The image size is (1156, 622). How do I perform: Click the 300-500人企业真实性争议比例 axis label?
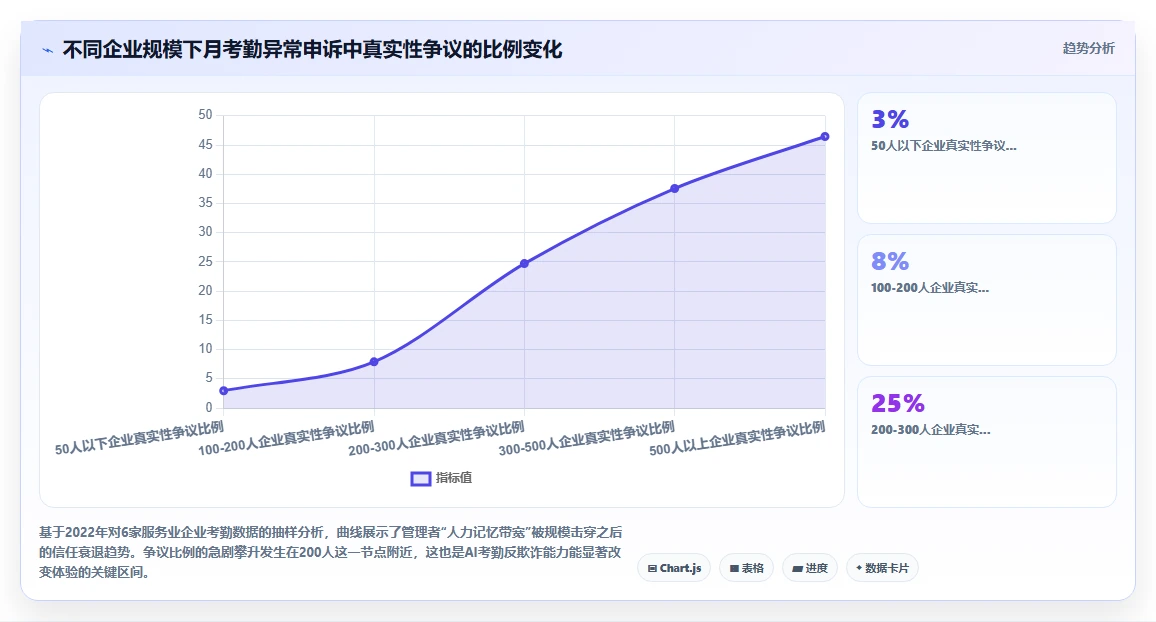click(587, 438)
